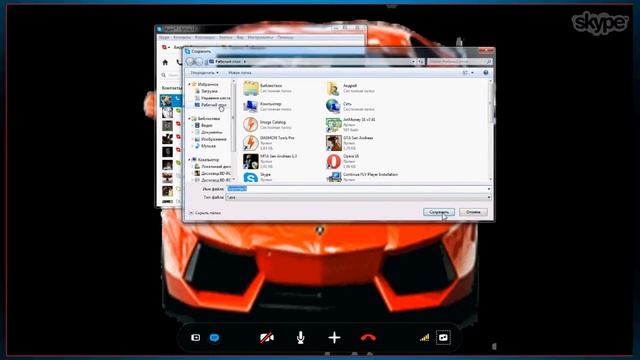This screenshot has height=360, width=640.
Task: Collapse the Избранное favorites tree node
Action: click(190, 84)
